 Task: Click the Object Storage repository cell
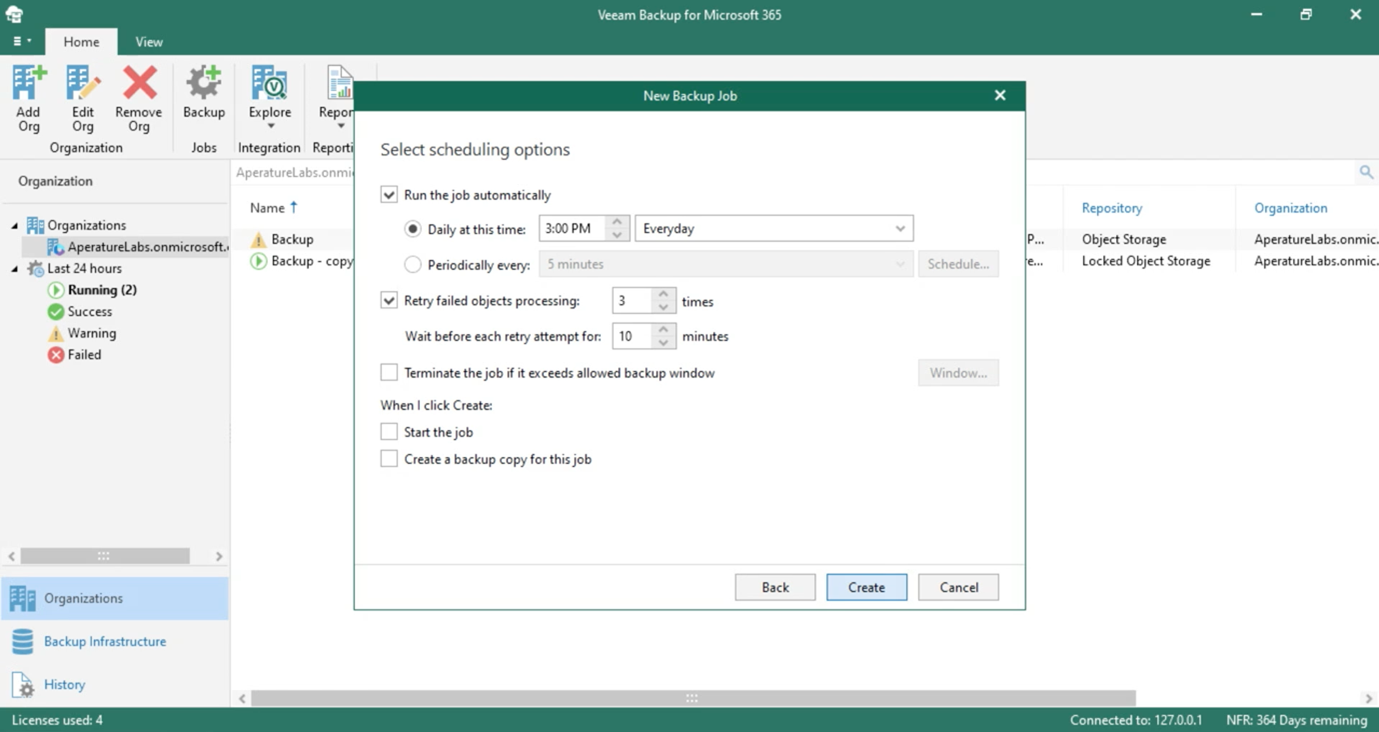(1124, 240)
